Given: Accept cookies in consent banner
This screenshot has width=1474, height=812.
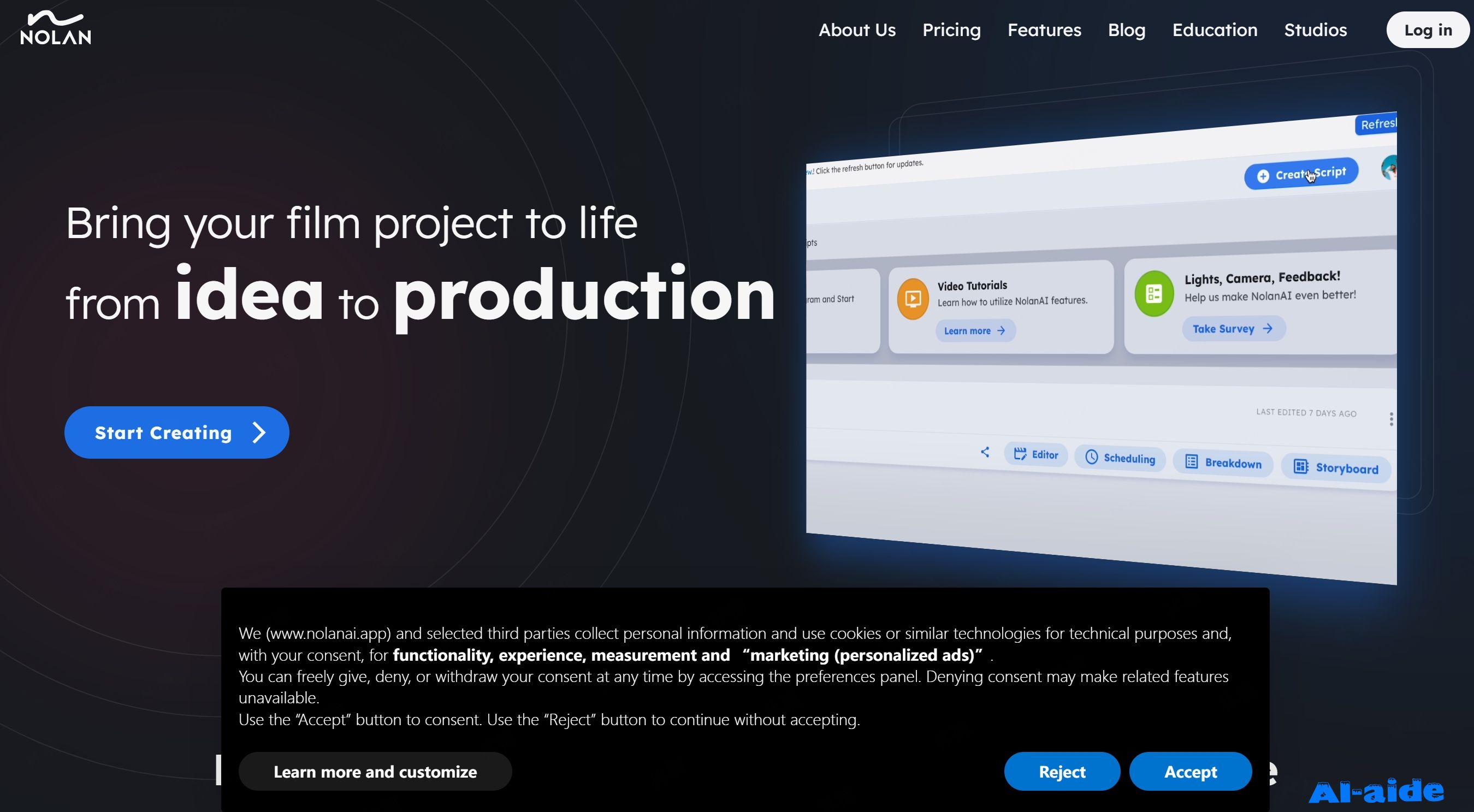Looking at the screenshot, I should point(1190,772).
